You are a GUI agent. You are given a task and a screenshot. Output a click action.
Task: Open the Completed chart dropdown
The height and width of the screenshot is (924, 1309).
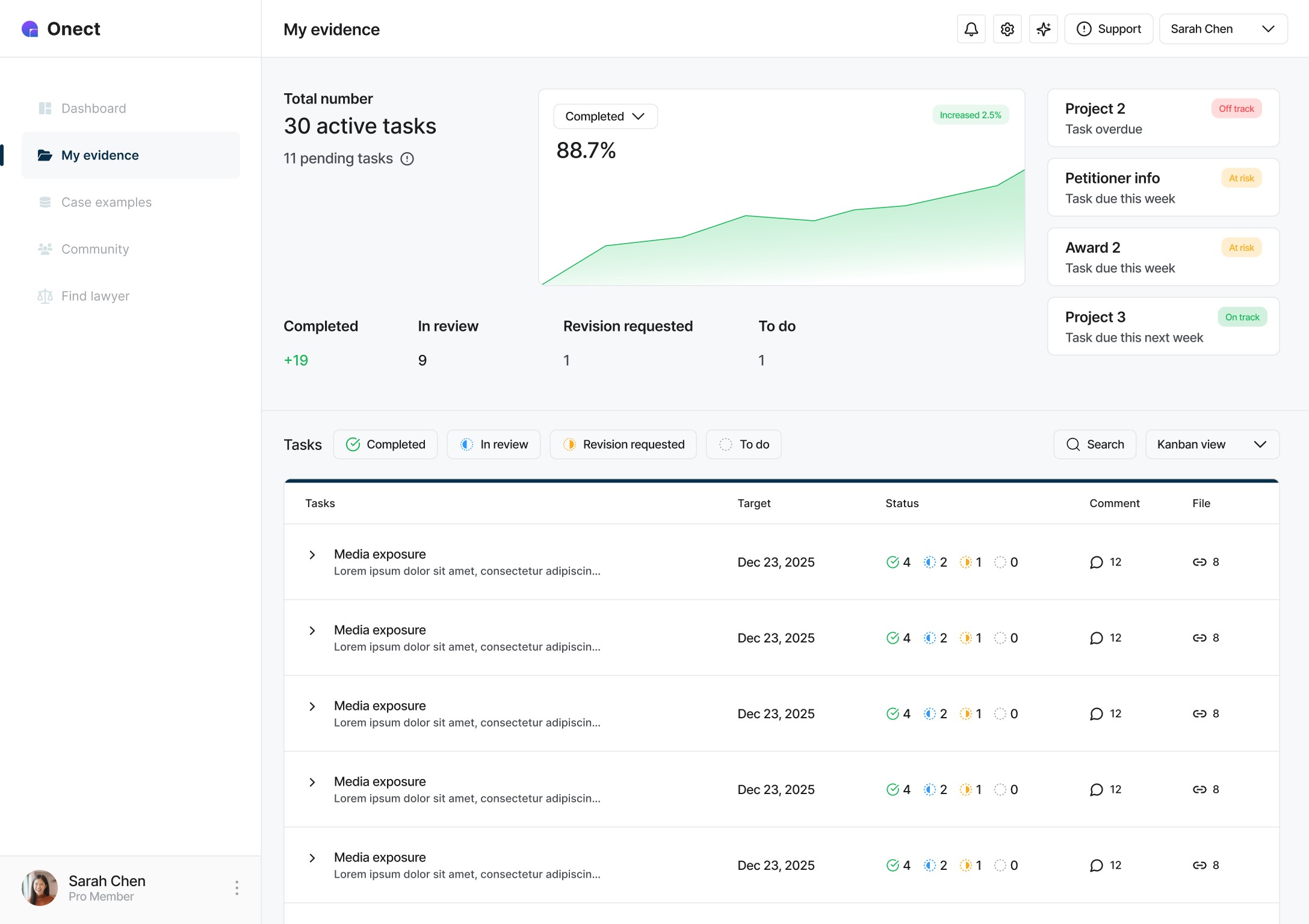tap(605, 116)
